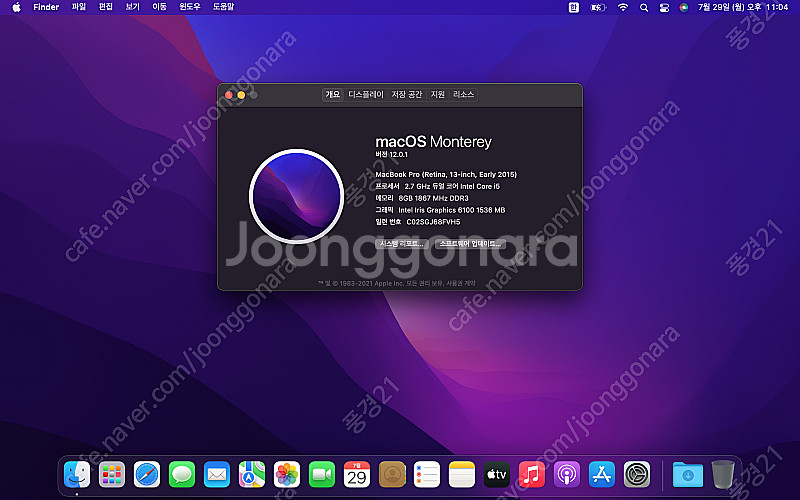The width and height of the screenshot is (800, 500).
Task: Open the 이동 menu
Action: click(x=159, y=7)
